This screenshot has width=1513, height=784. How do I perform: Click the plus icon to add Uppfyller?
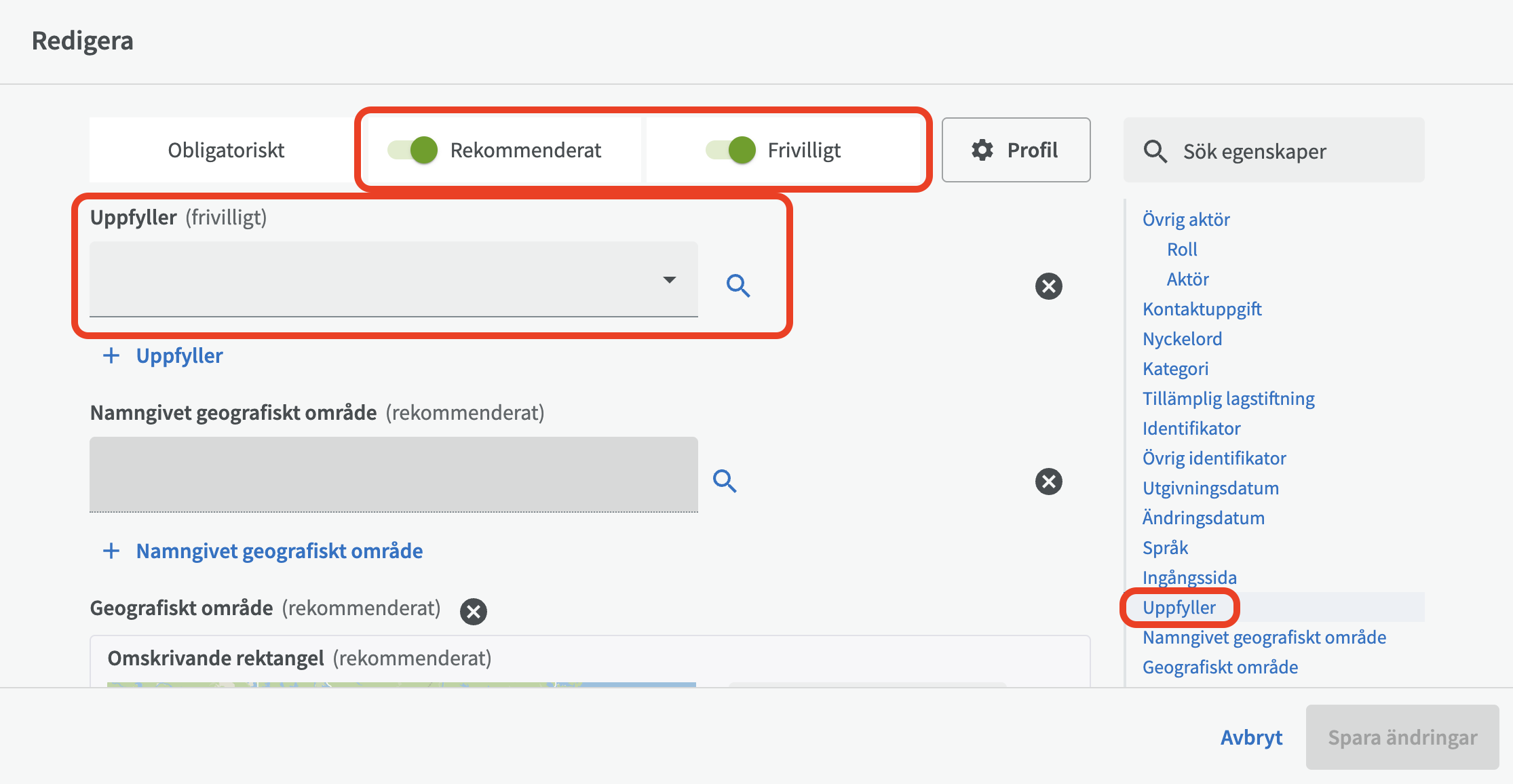[x=111, y=355]
